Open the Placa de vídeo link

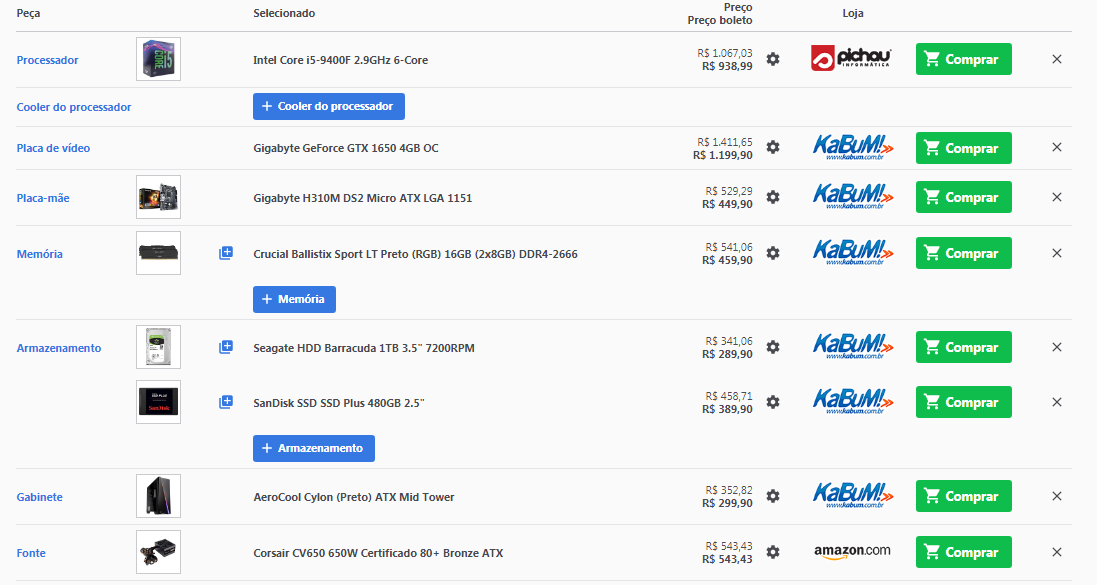coord(53,148)
